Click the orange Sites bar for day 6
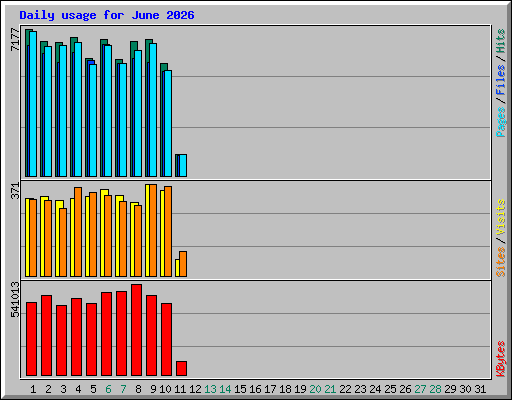Image resolution: width=512 pixels, height=400 pixels. pyautogui.click(x=108, y=236)
